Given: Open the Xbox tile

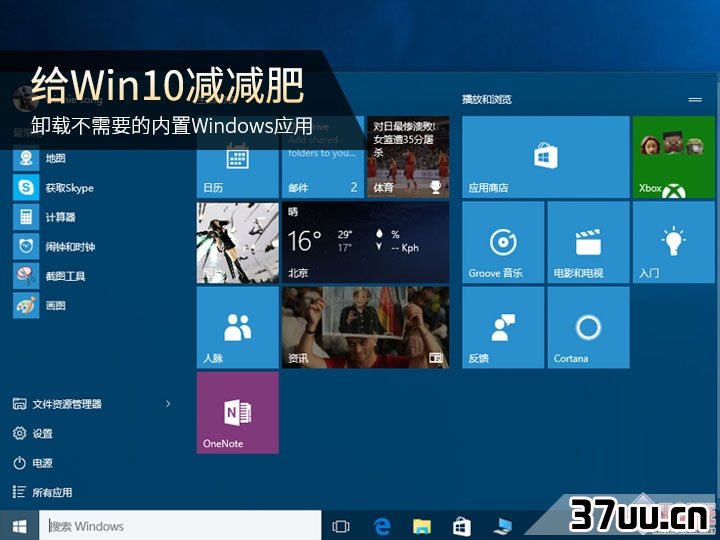Looking at the screenshot, I should click(674, 157).
